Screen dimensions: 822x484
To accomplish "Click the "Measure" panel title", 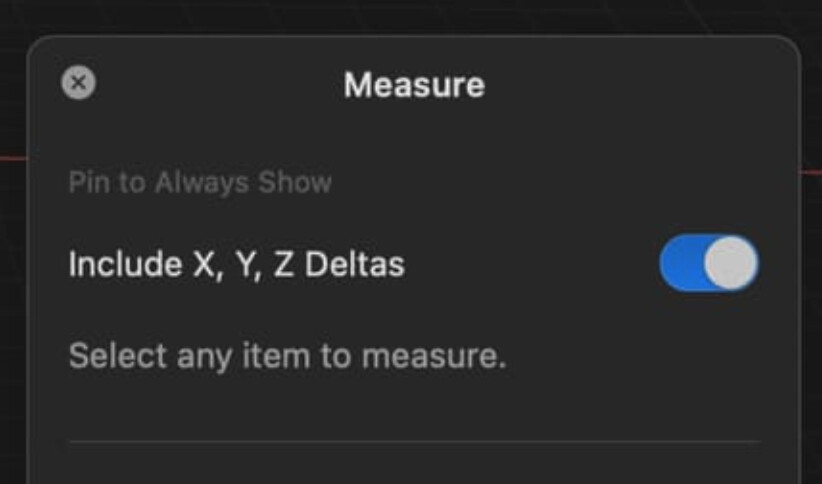I will (414, 84).
